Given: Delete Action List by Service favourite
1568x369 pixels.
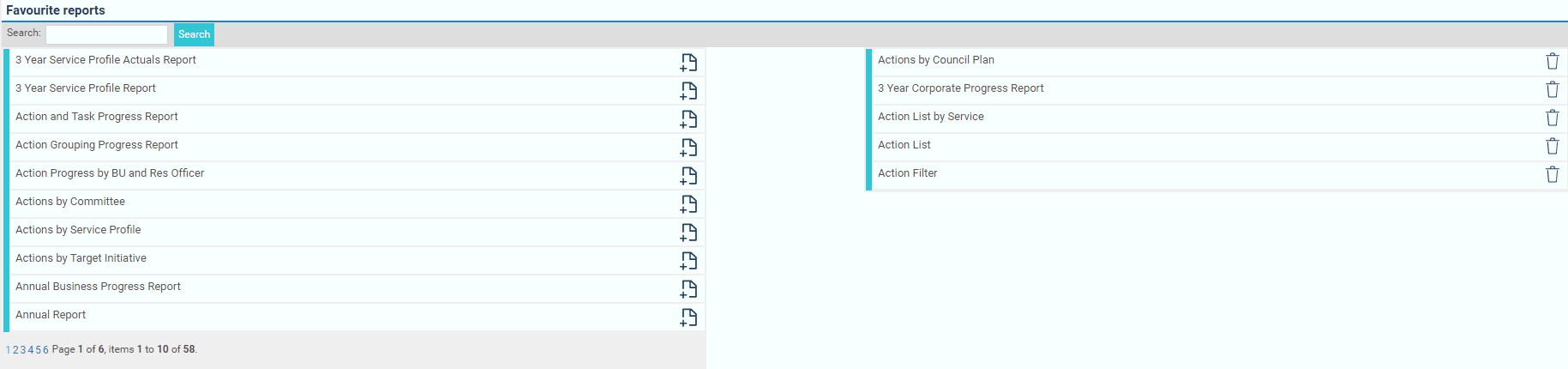Looking at the screenshot, I should (1552, 118).
